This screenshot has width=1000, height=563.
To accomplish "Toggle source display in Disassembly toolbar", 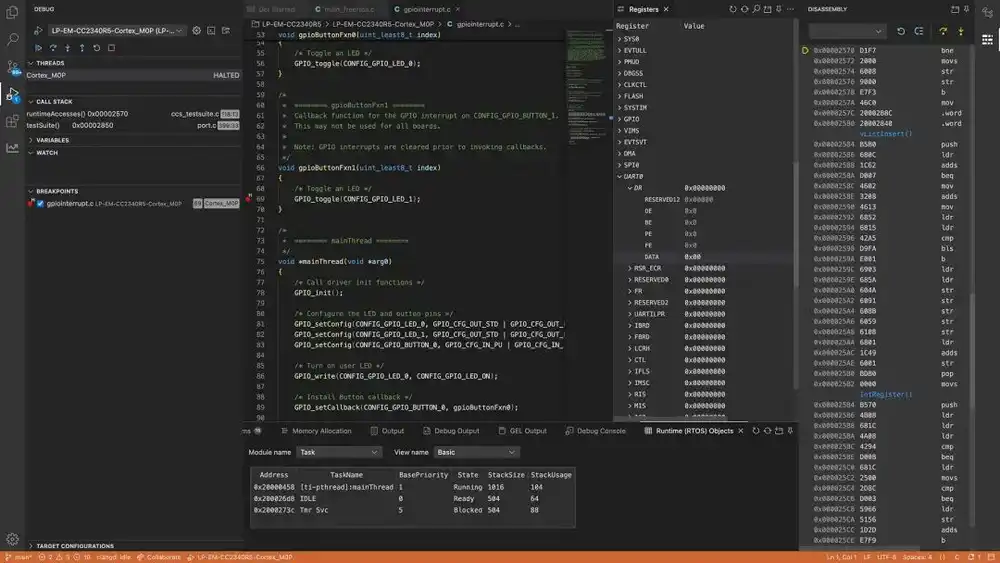I will point(919,31).
